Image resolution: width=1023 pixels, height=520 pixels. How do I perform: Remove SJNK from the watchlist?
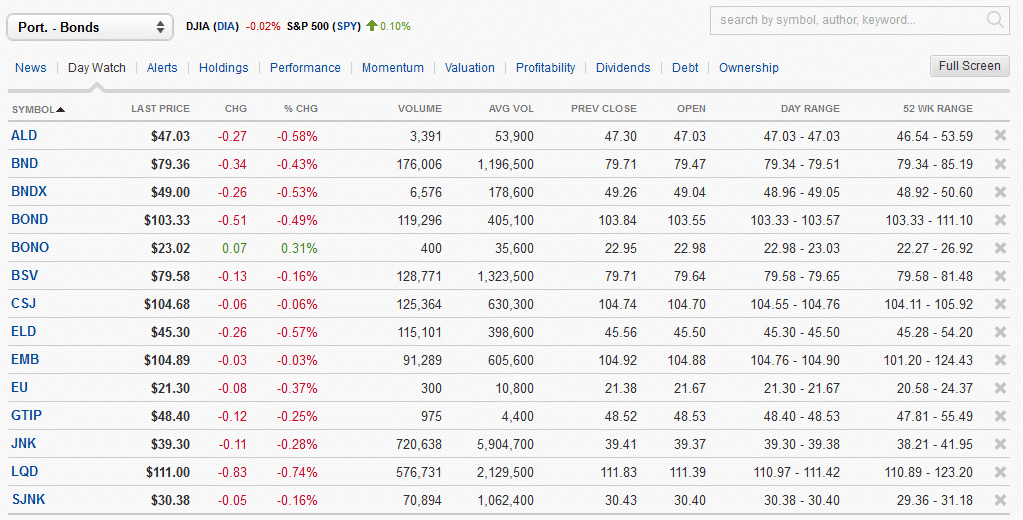[1000, 500]
